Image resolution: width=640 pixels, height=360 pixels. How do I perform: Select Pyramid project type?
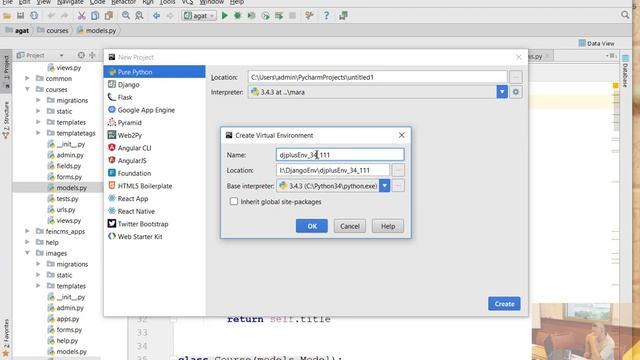point(154,122)
